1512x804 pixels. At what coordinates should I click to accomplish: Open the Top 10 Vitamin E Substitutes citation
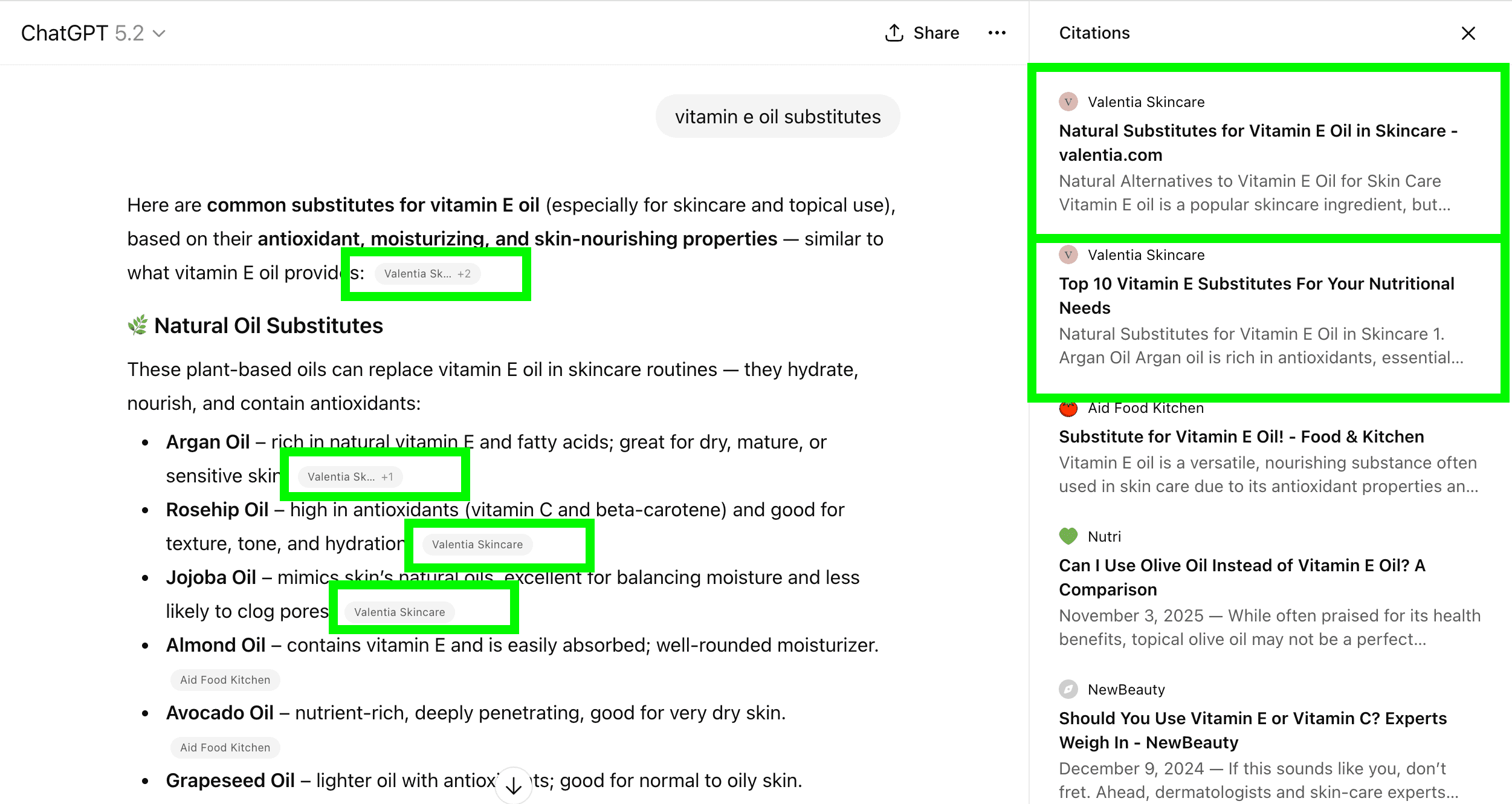pyautogui.click(x=1256, y=296)
